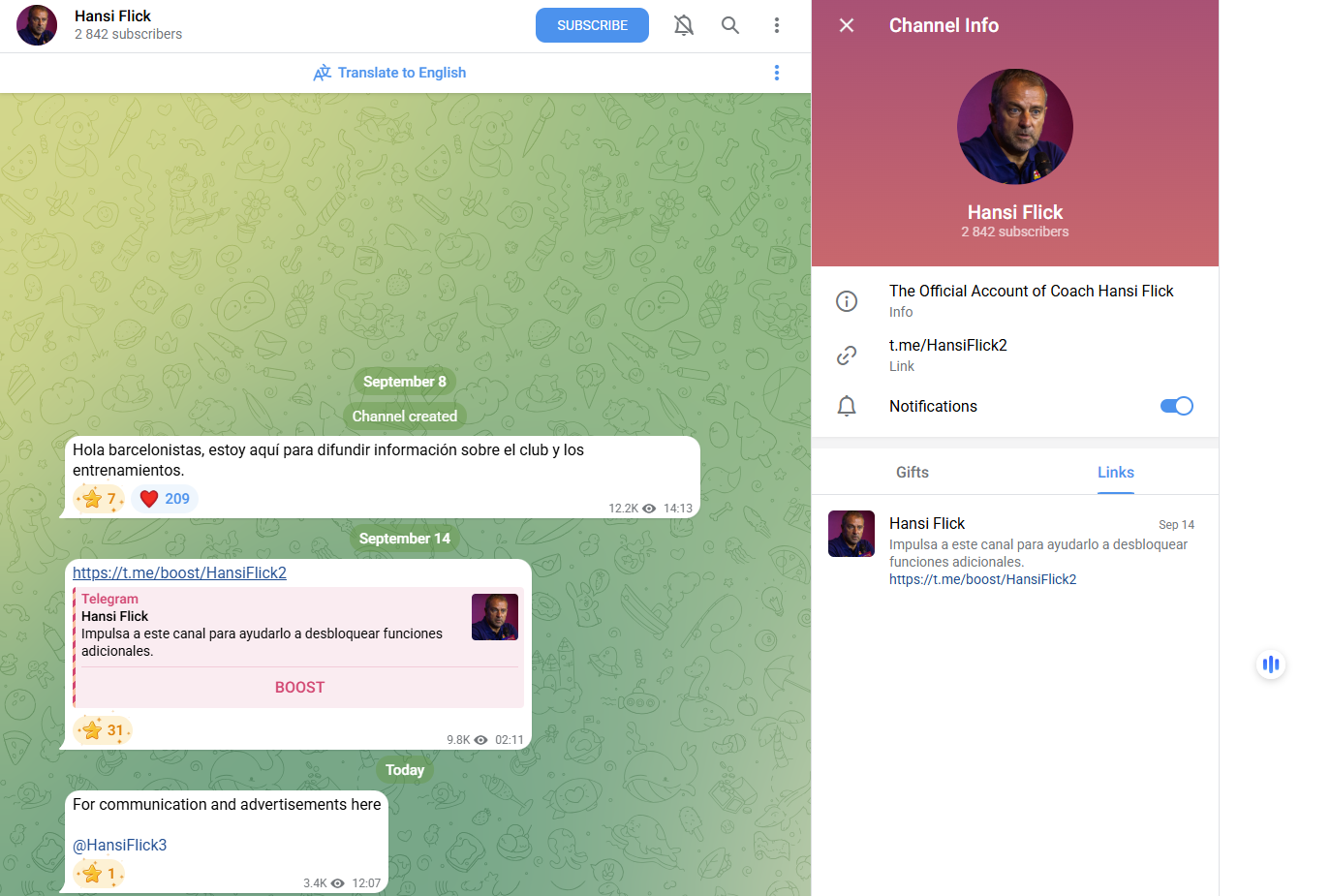The image size is (1331, 896).
Task: Toggle the Notifications switch
Action: point(1177,406)
